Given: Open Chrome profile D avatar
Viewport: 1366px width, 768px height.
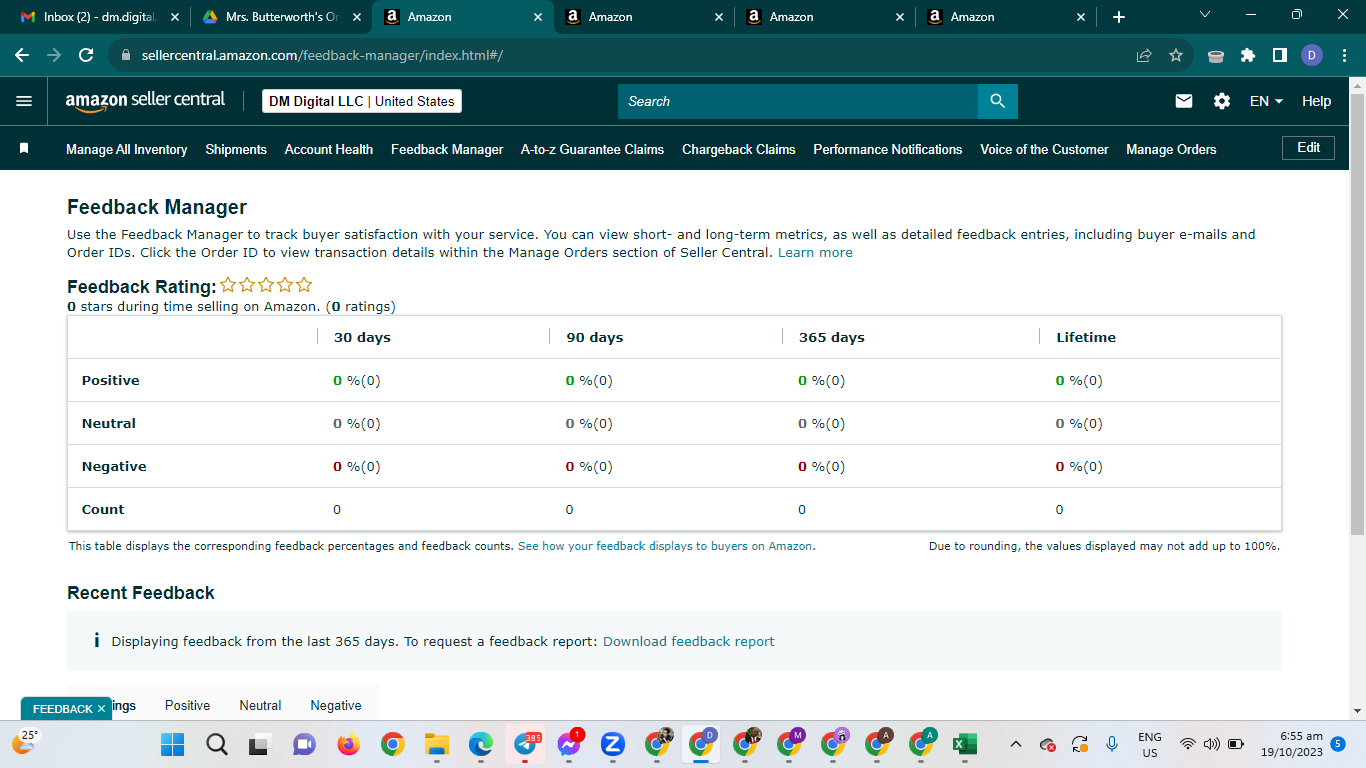Looking at the screenshot, I should click(1312, 55).
